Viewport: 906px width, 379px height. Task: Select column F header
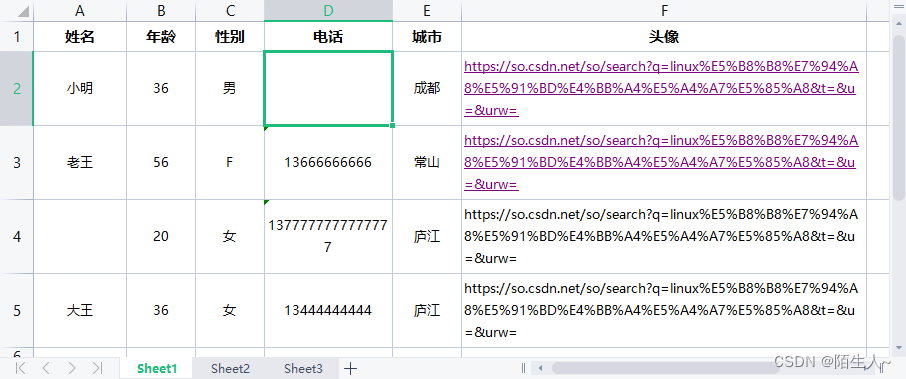664,10
